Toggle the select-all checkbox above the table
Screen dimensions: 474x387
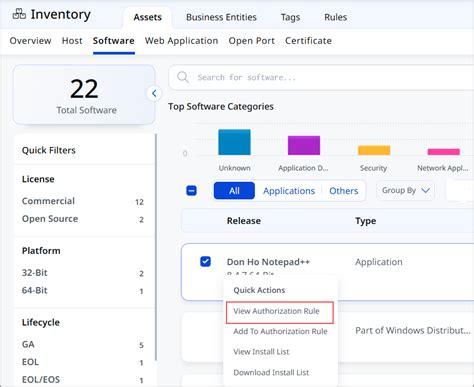coord(191,191)
